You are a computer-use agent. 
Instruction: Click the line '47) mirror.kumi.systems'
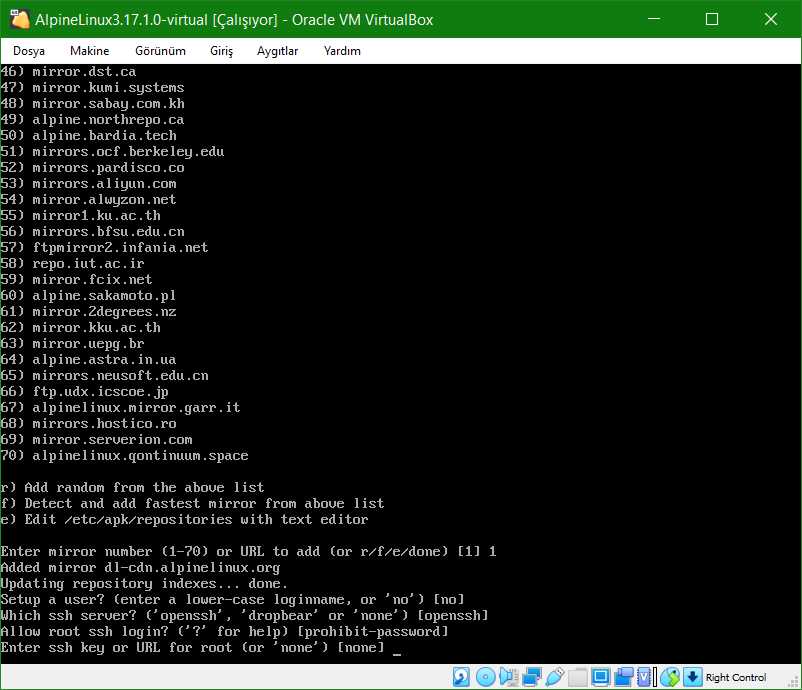92,87
